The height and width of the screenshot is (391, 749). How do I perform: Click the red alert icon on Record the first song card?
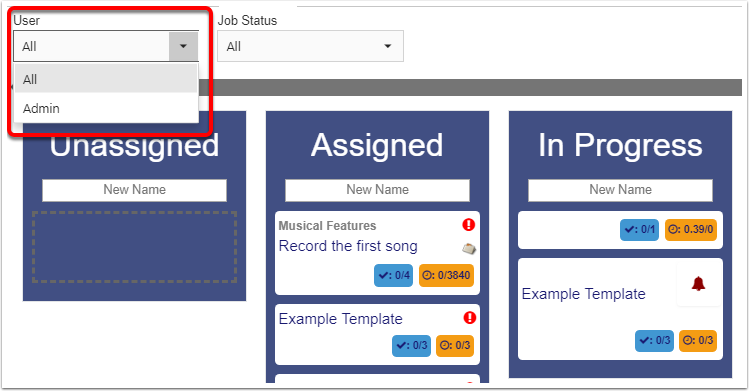(x=469, y=224)
